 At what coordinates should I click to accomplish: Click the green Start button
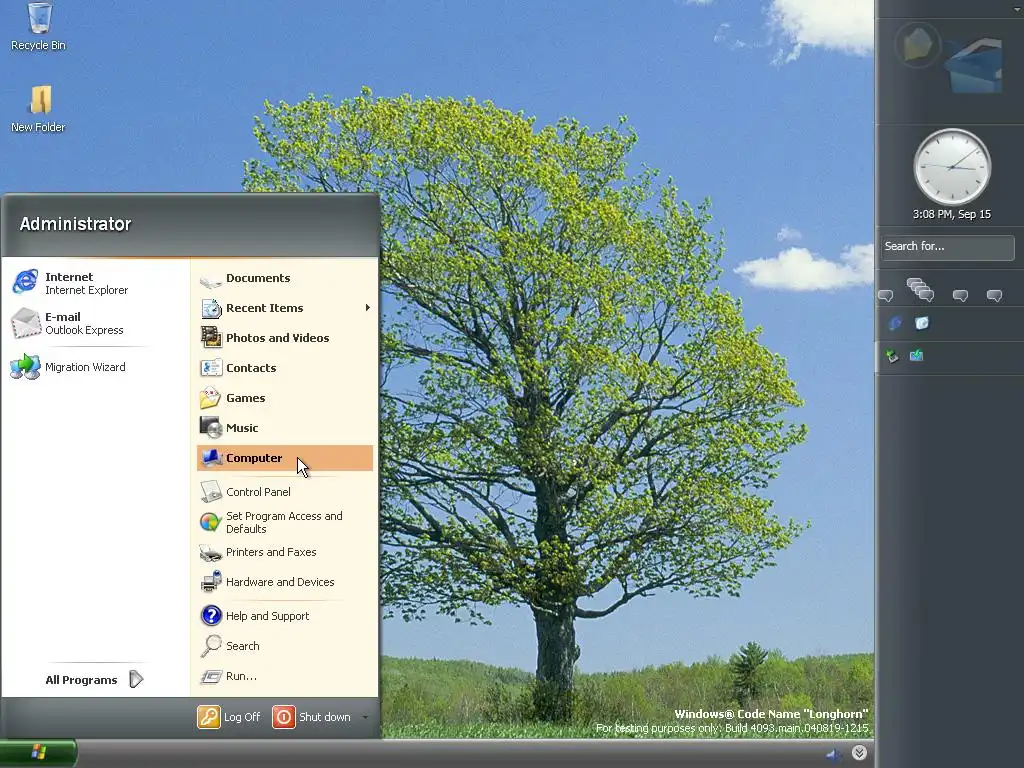pos(38,752)
